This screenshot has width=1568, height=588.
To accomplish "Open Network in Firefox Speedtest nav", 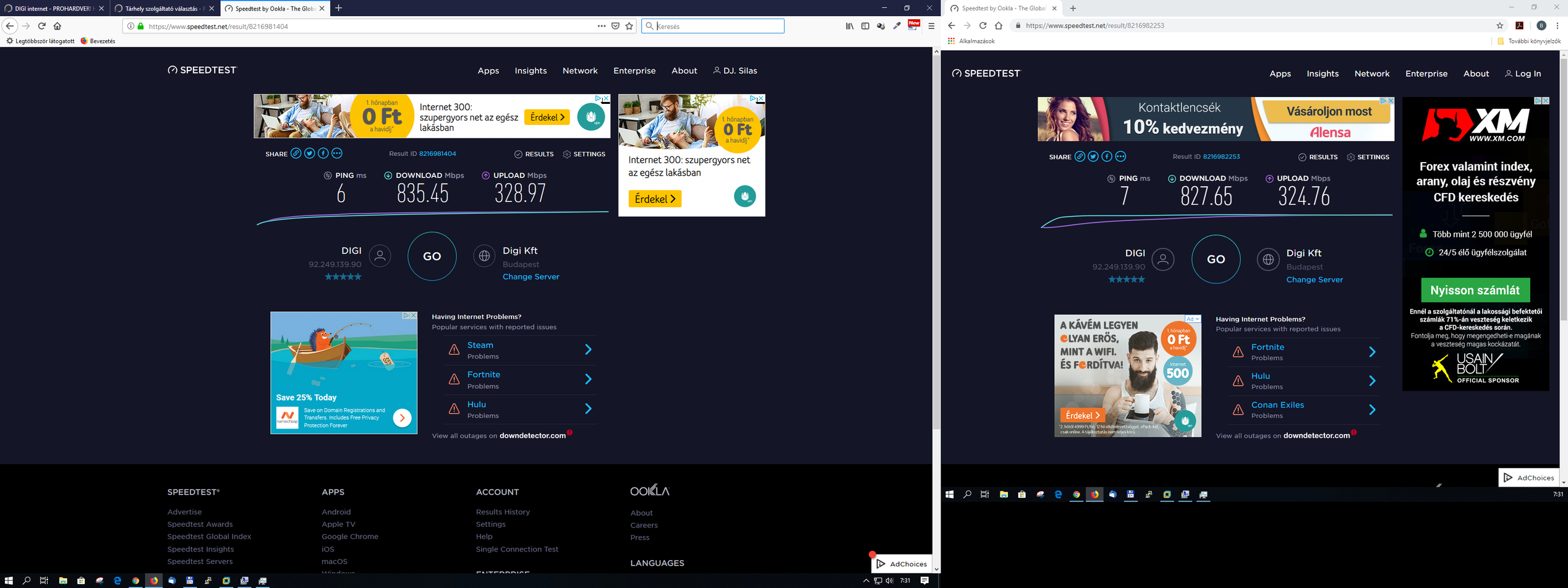I will pos(580,70).
